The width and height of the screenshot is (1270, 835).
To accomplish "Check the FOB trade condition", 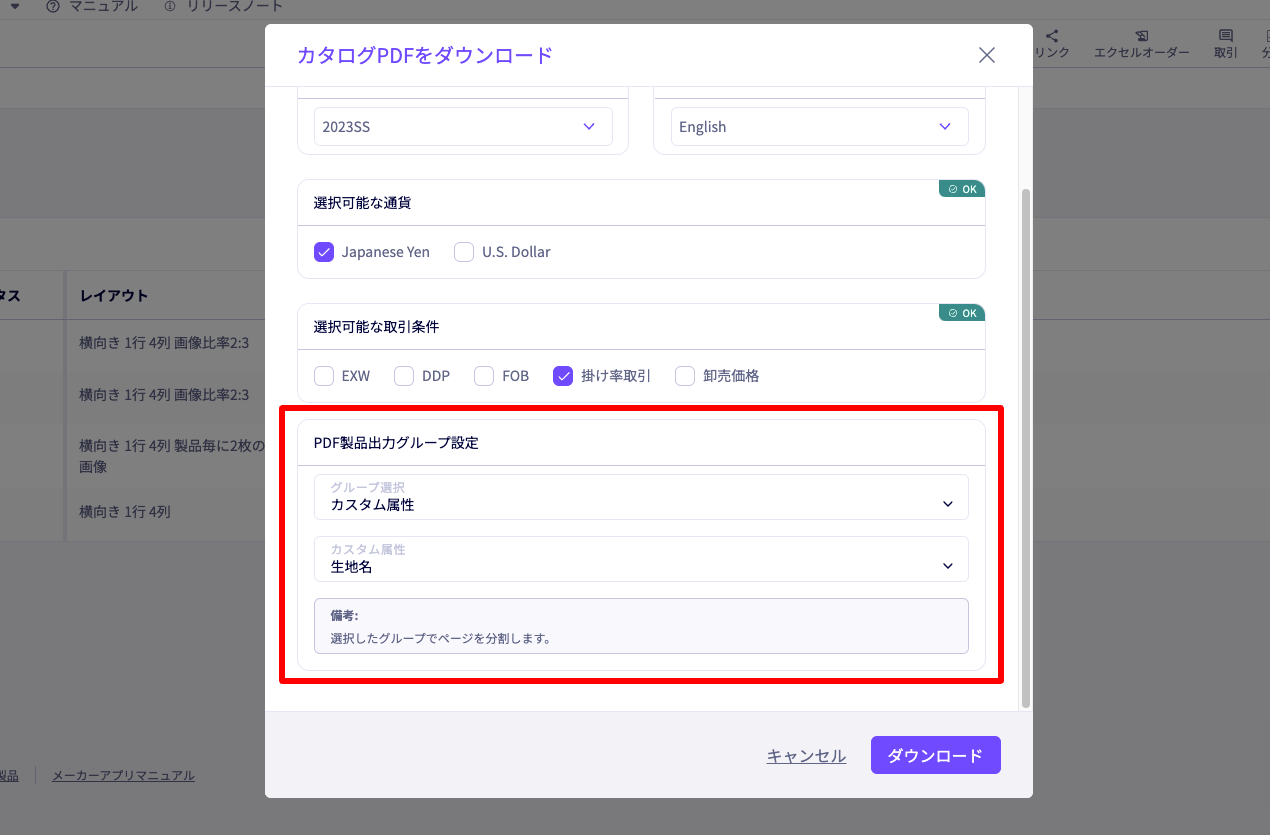I will pyautogui.click(x=484, y=376).
